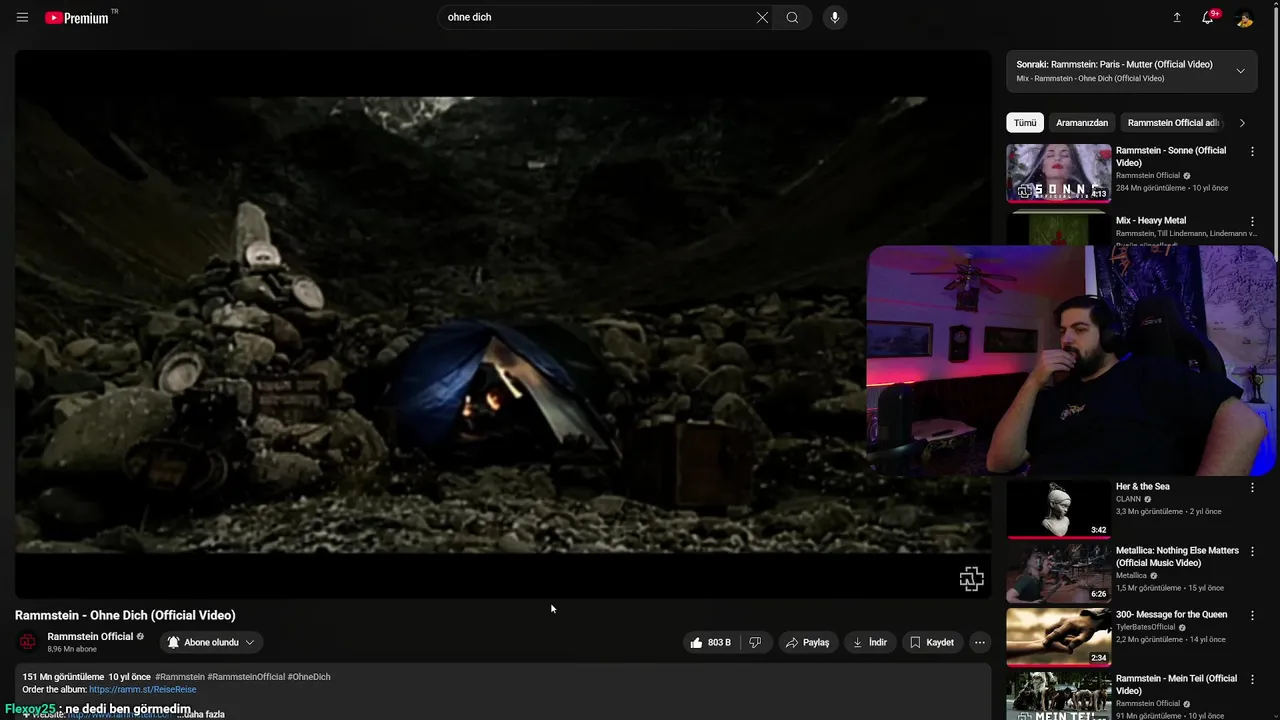Open the notifications bell

1208,17
